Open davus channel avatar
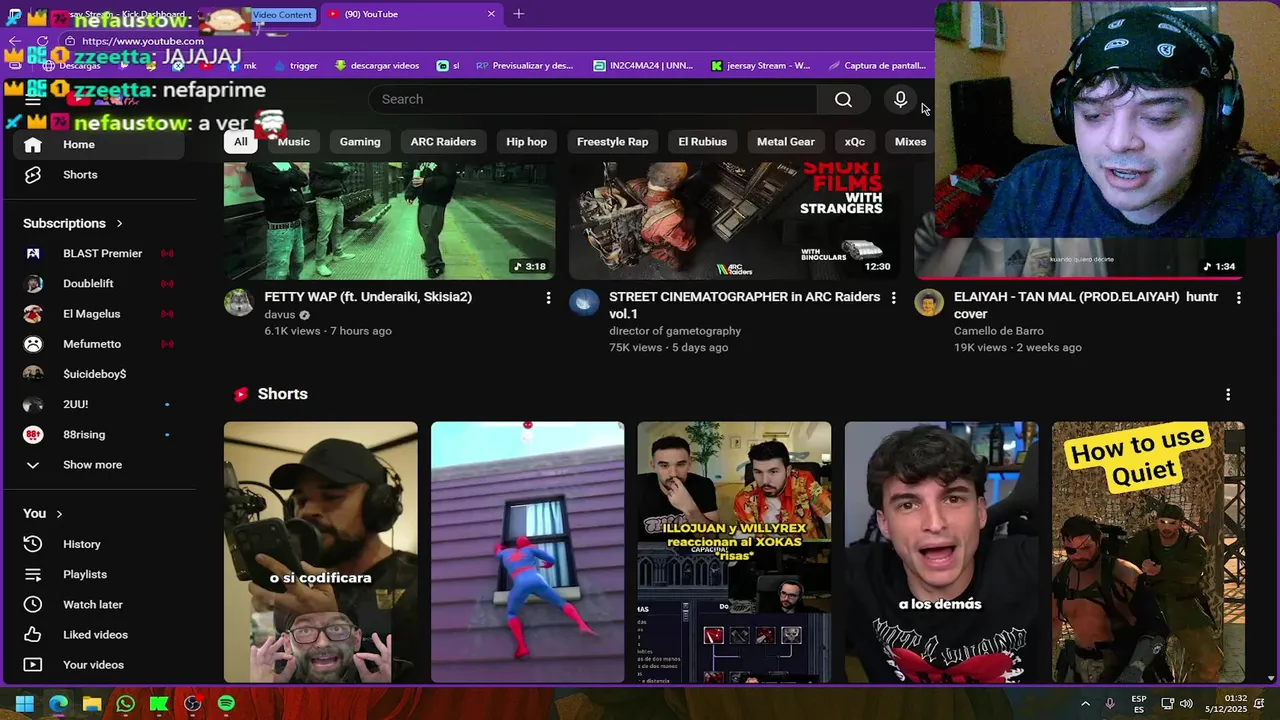The image size is (1280, 720). coord(238,302)
